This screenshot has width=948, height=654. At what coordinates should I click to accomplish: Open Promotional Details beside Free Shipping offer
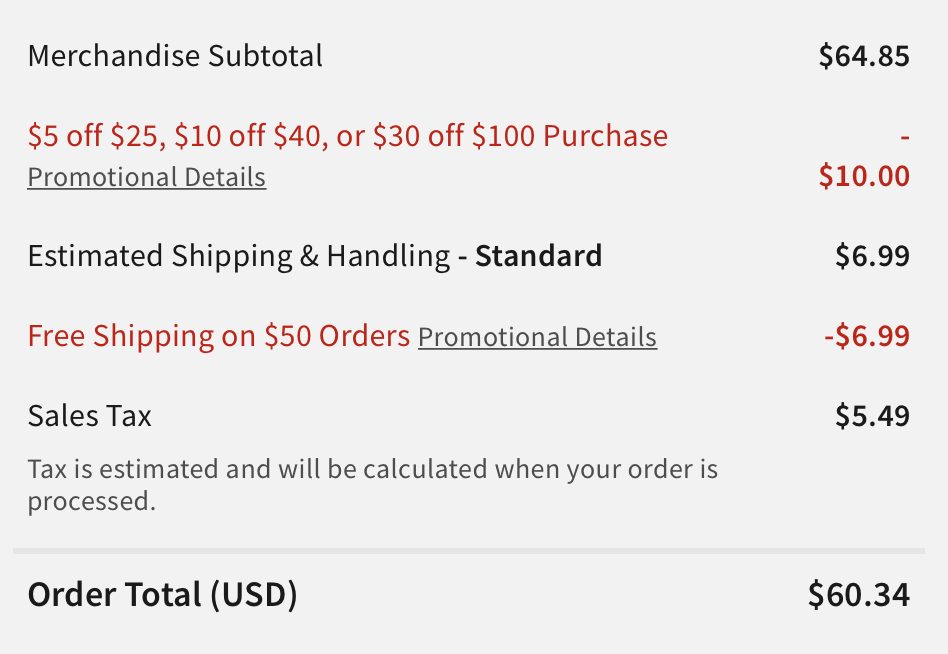point(537,337)
